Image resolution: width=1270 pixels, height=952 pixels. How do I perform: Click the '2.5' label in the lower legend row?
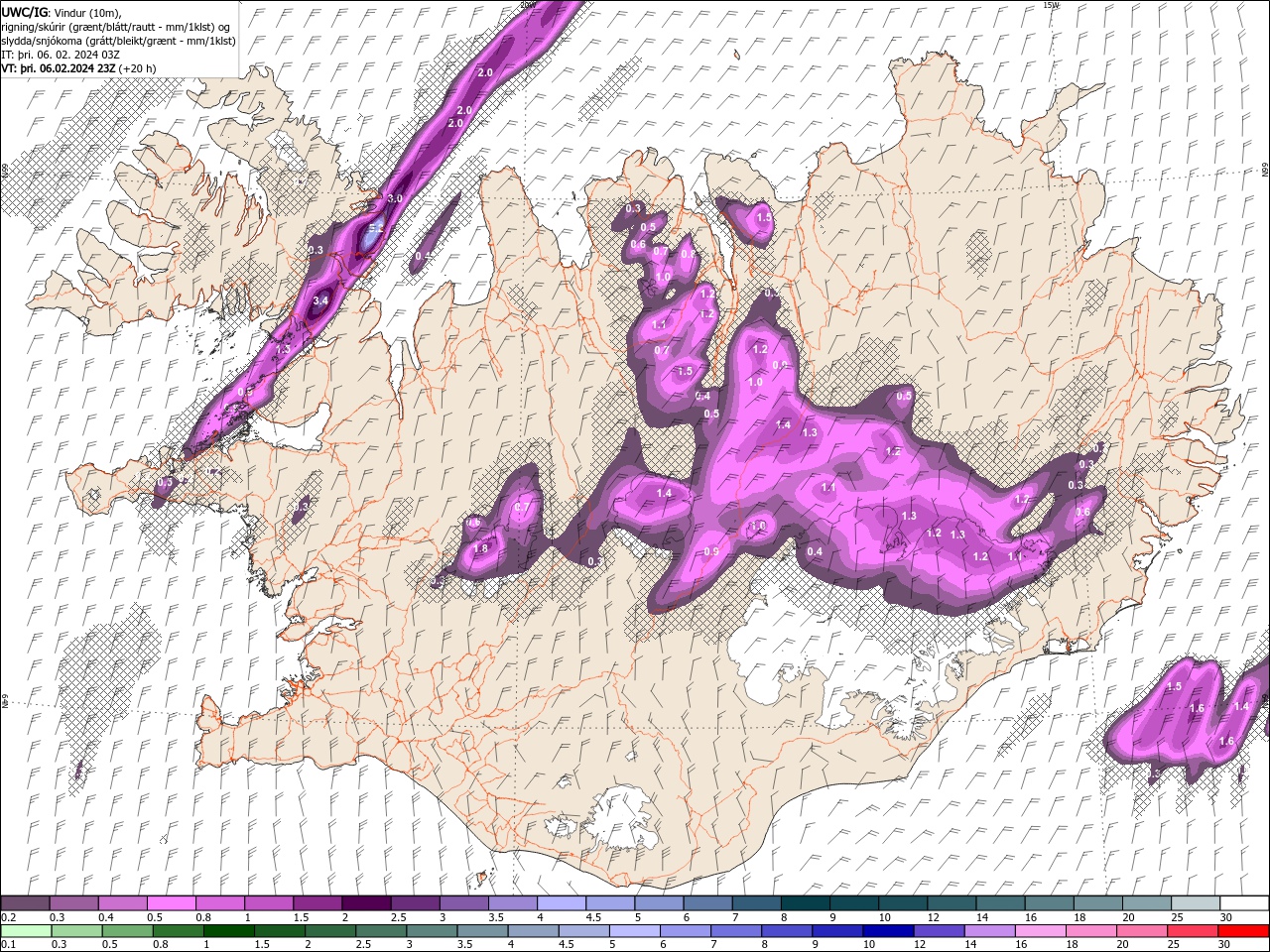(361, 944)
